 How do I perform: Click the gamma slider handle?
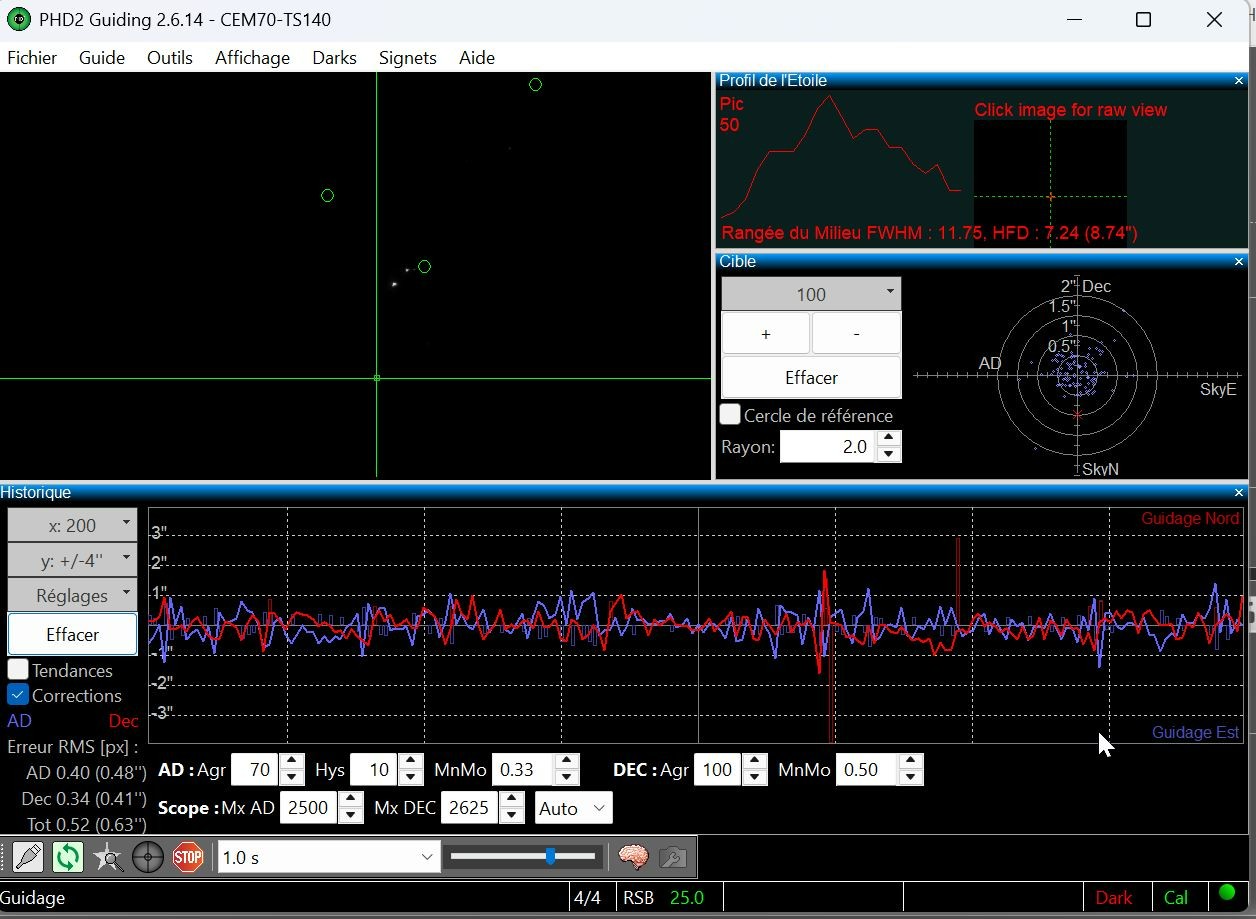[x=550, y=856]
